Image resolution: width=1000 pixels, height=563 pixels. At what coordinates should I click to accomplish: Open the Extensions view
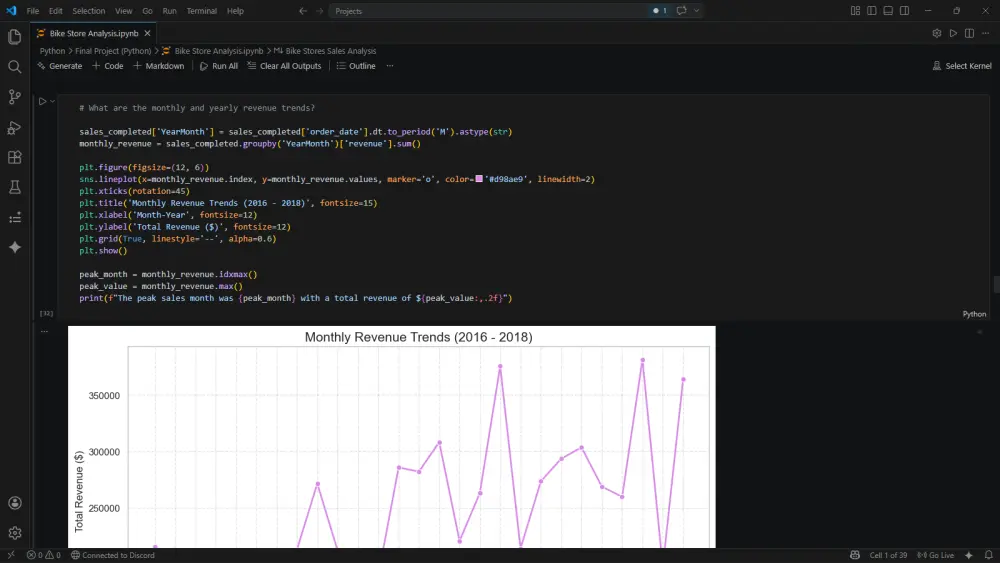click(15, 157)
